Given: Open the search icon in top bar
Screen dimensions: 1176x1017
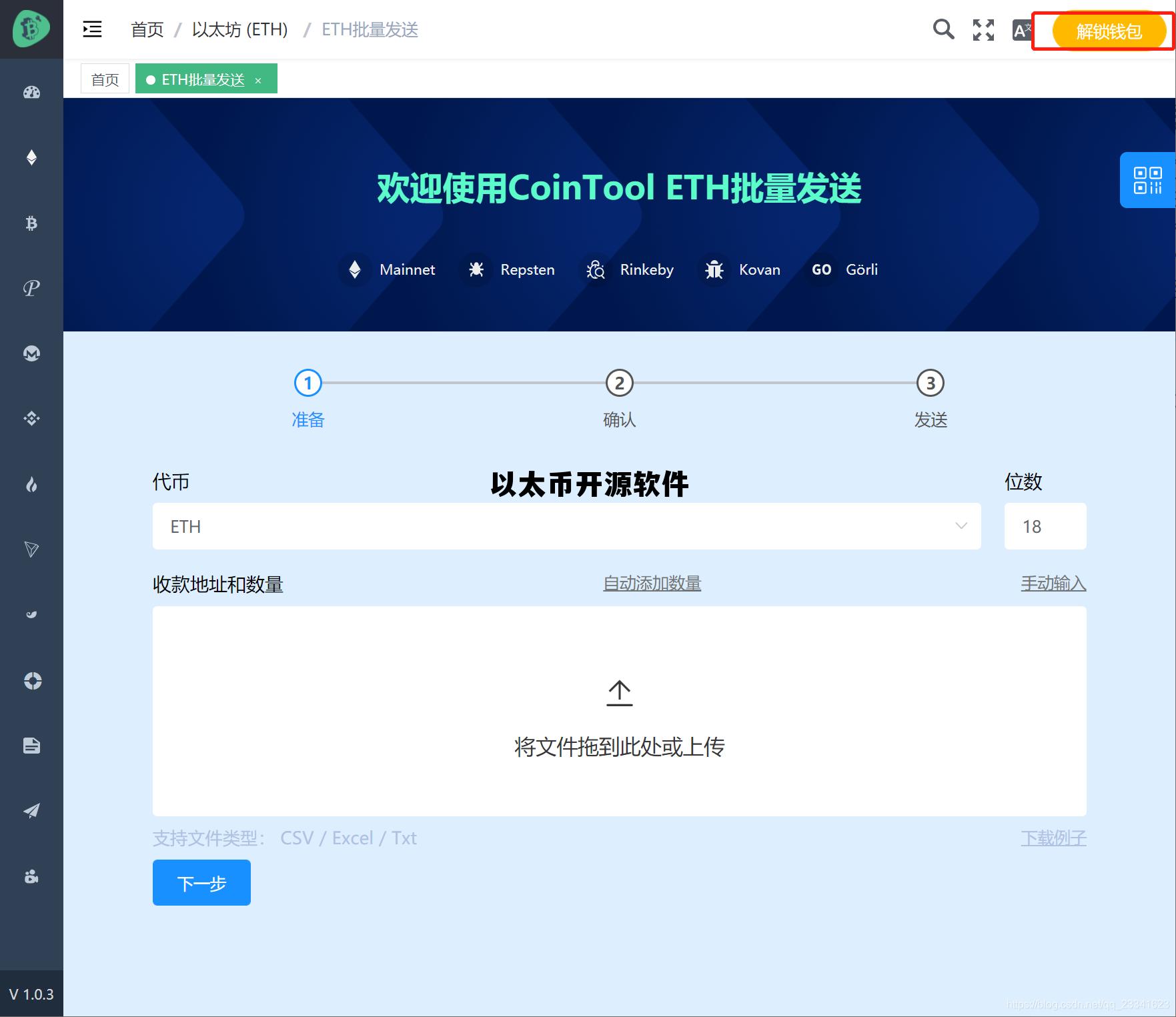Looking at the screenshot, I should 943,29.
